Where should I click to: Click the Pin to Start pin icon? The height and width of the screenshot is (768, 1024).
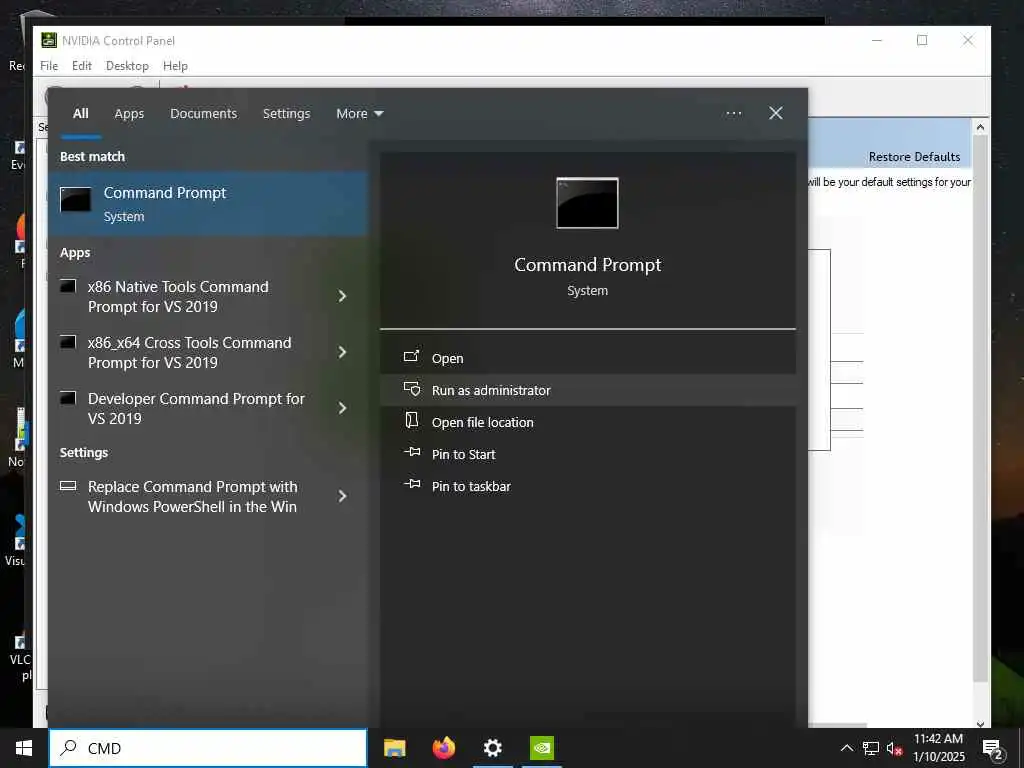(412, 452)
